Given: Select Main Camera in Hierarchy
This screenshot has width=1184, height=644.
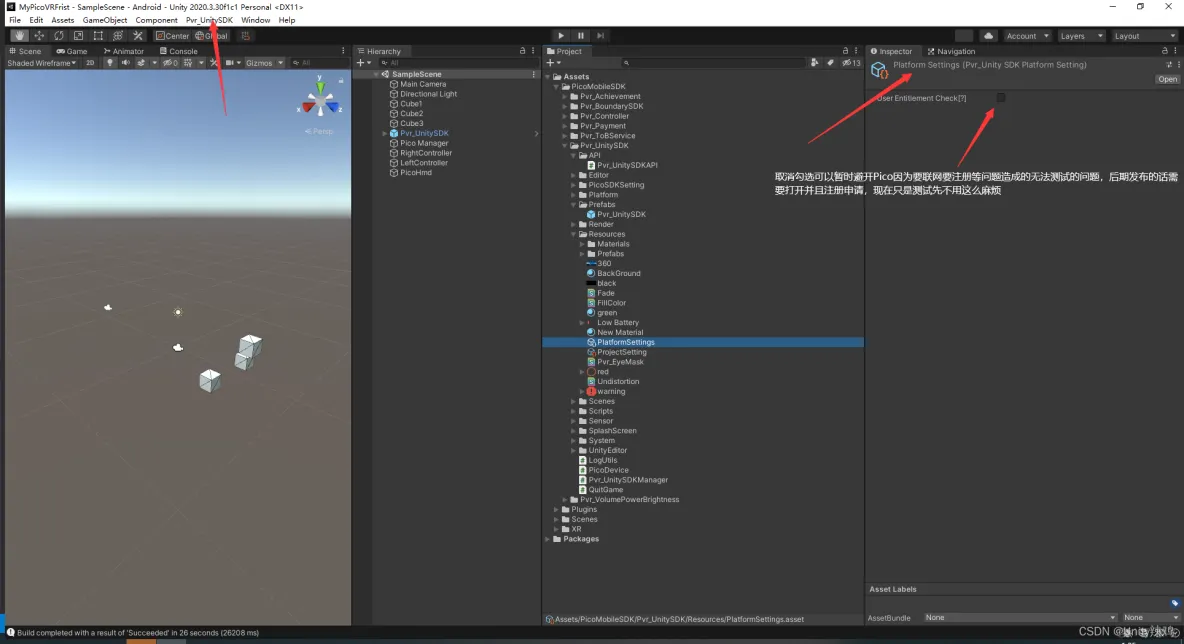Looking at the screenshot, I should pyautogui.click(x=423, y=84).
